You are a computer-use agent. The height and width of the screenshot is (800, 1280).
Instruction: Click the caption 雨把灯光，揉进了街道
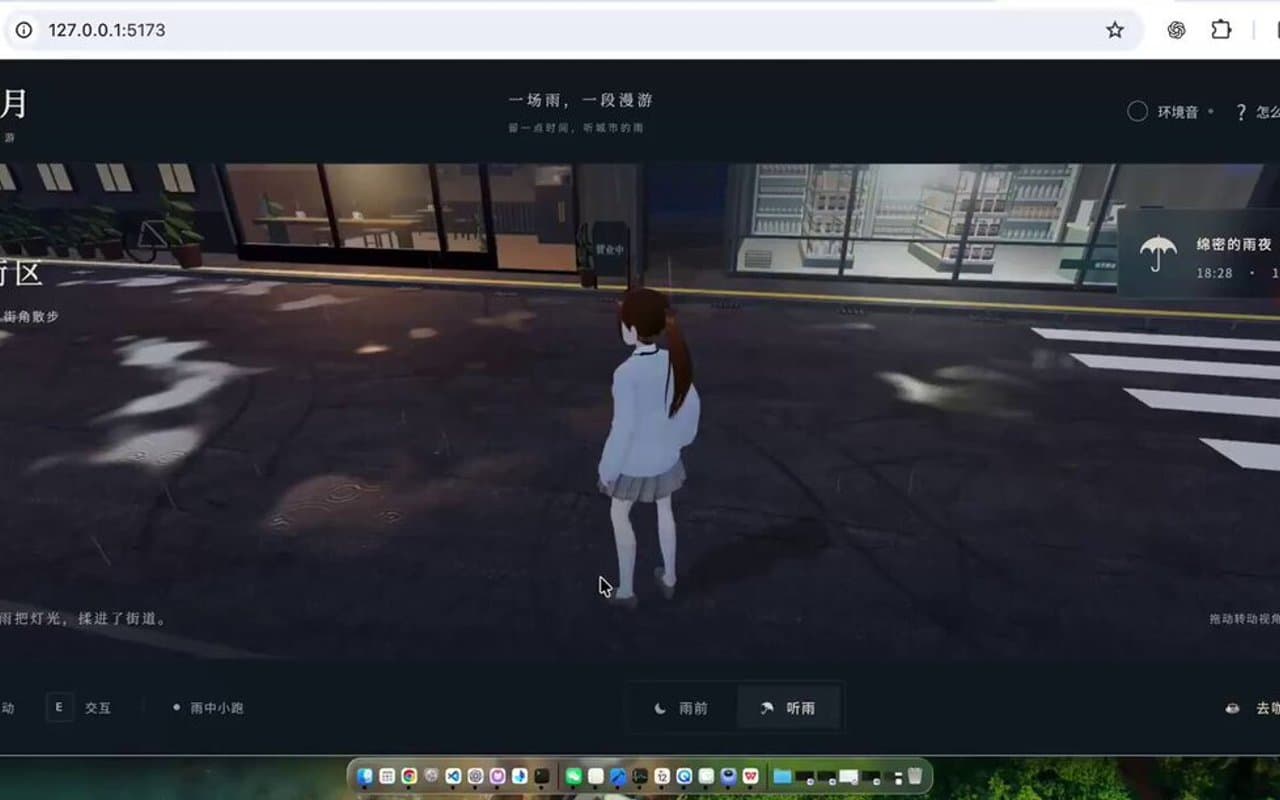[x=83, y=619]
